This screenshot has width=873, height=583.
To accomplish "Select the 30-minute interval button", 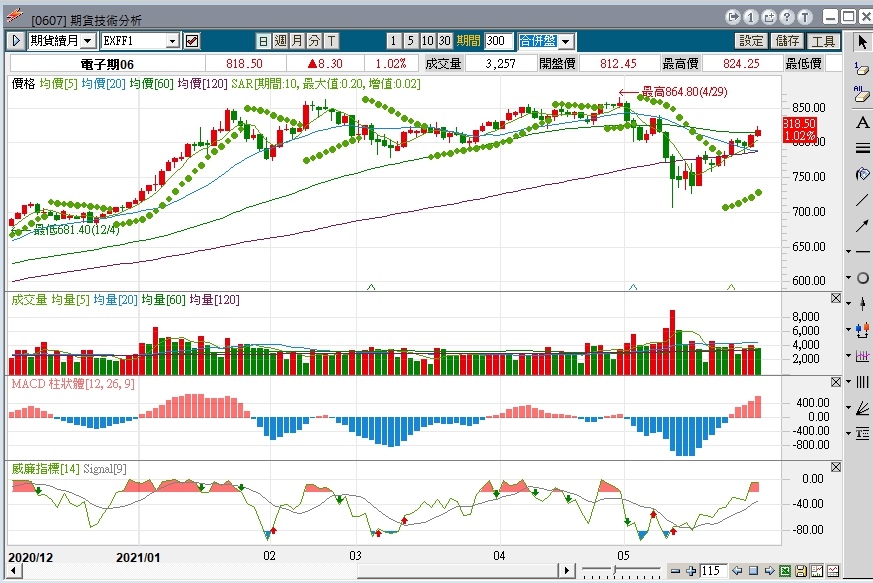I will pyautogui.click(x=444, y=41).
